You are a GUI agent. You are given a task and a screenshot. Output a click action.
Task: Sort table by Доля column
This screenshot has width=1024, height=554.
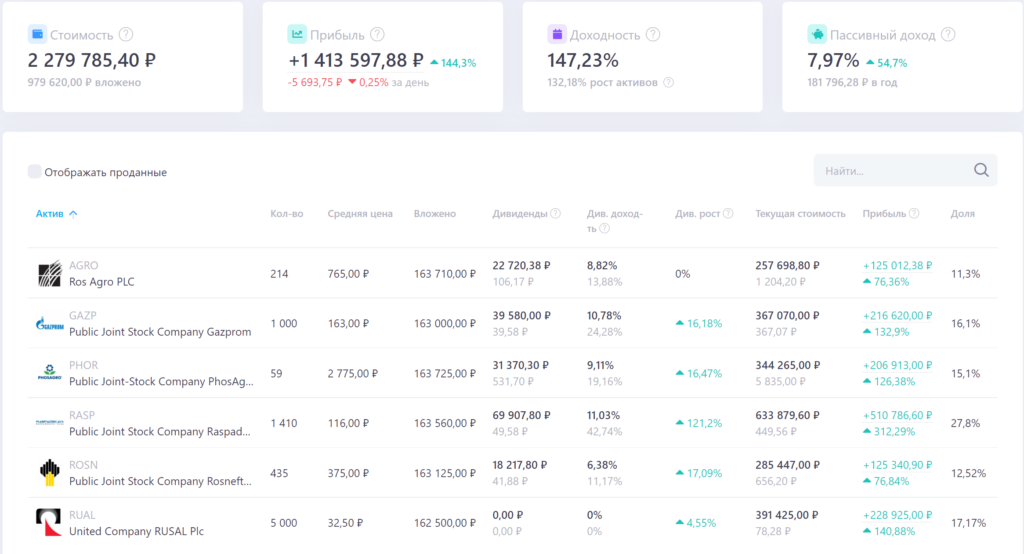tap(963, 214)
